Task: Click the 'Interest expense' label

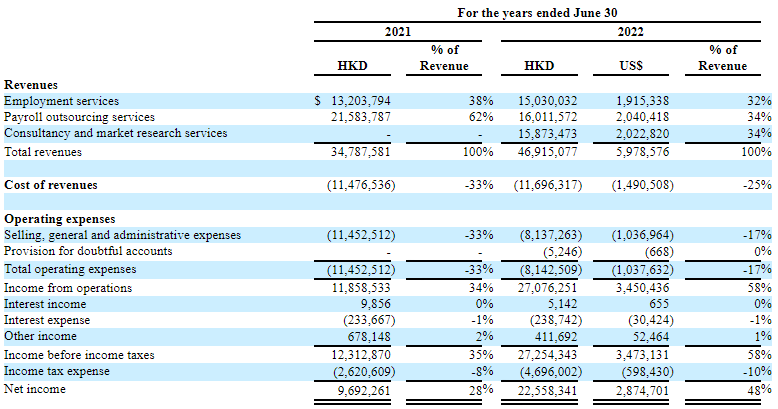Action: [x=47, y=320]
